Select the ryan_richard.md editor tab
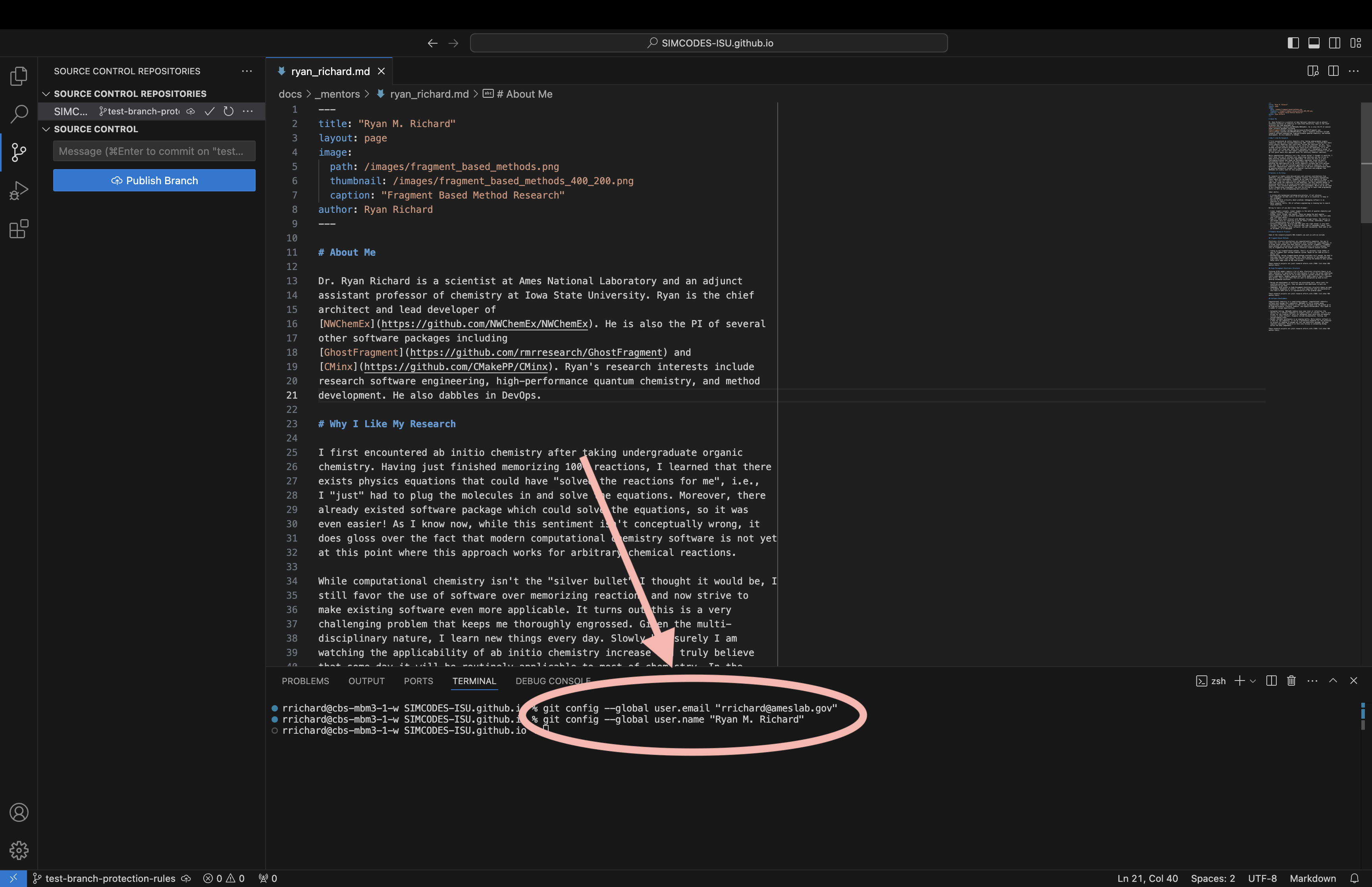This screenshot has height=887, width=1372. tap(330, 71)
